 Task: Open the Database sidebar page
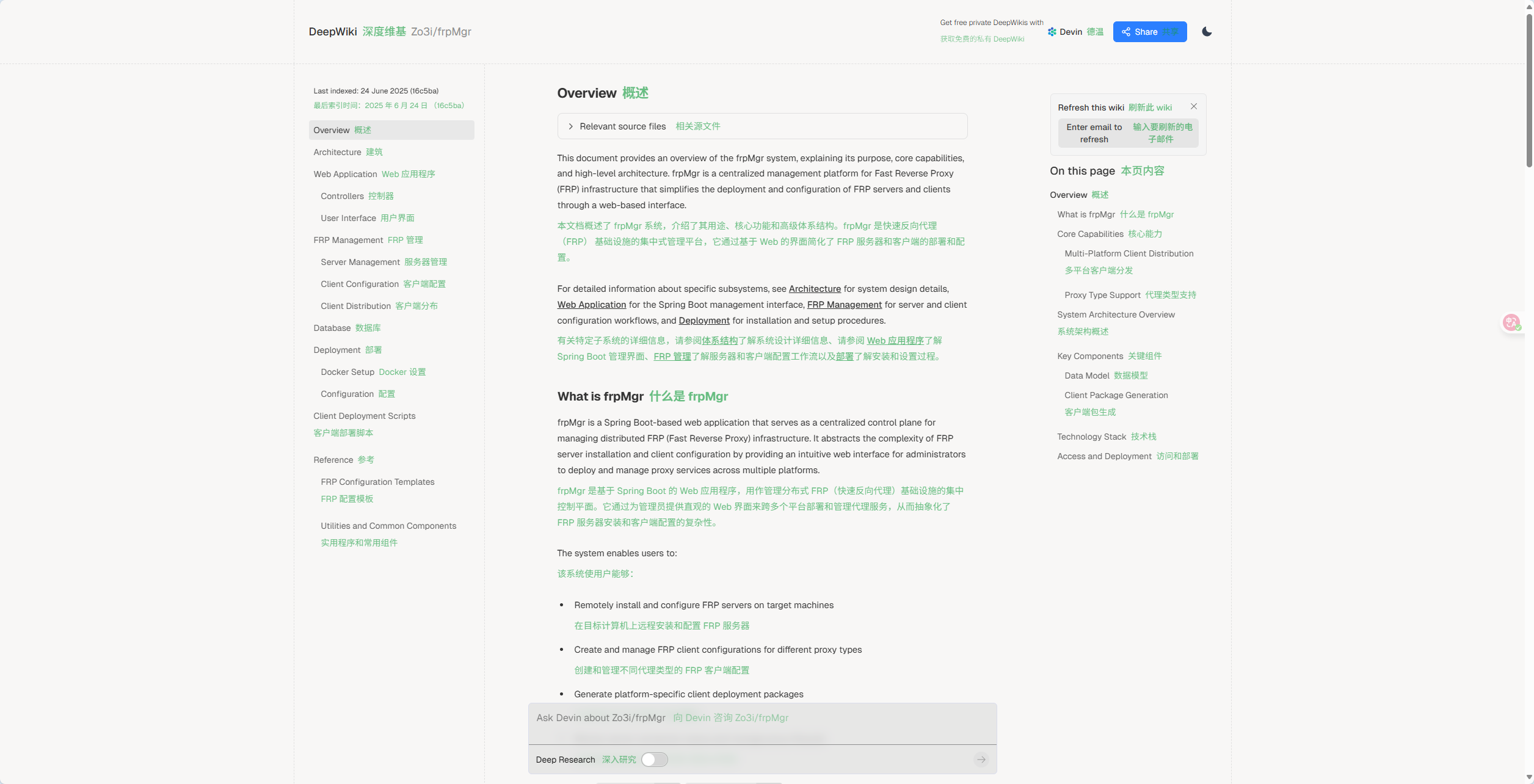point(332,328)
